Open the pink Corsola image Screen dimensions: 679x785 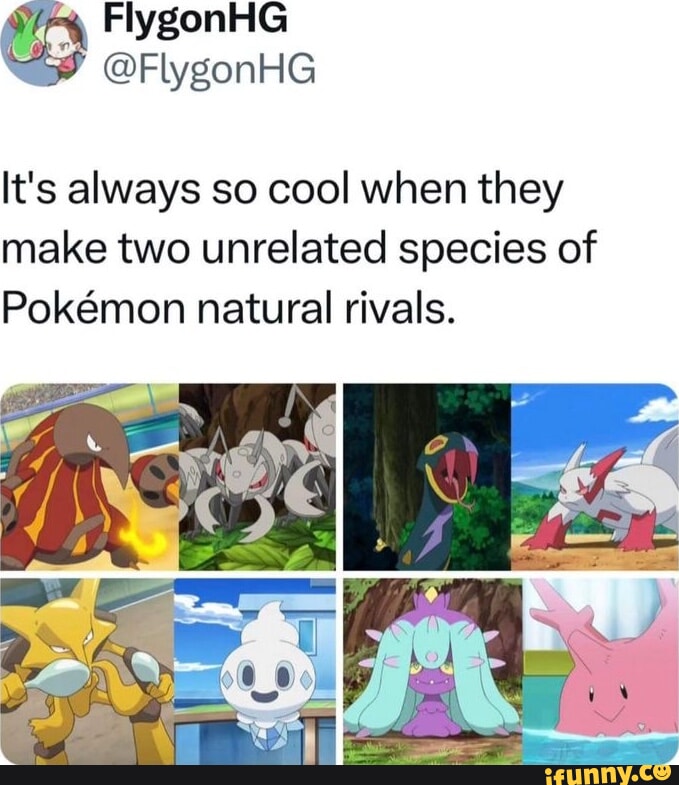click(x=601, y=671)
